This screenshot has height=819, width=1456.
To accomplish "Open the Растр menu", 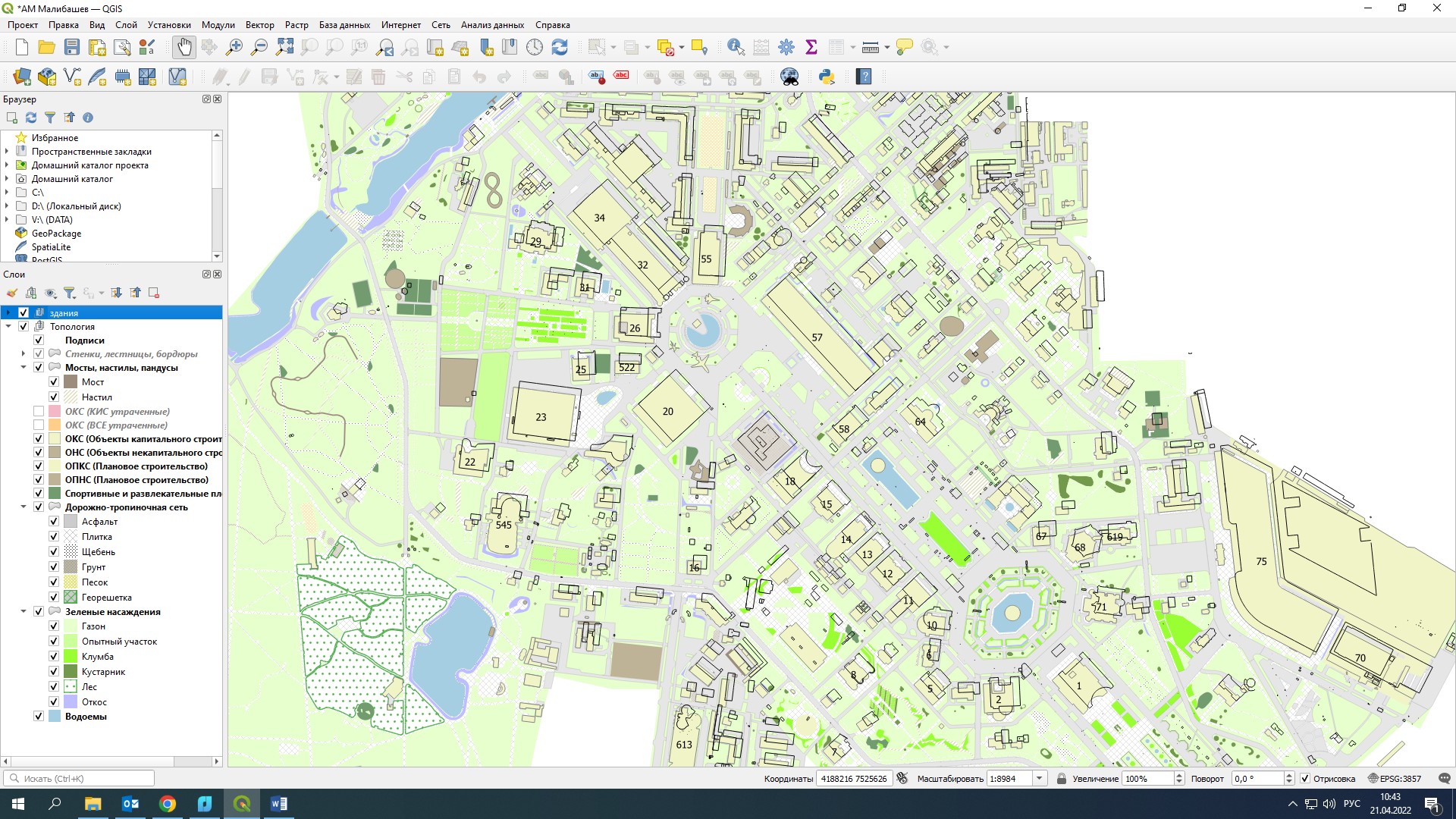I will pyautogui.click(x=297, y=25).
